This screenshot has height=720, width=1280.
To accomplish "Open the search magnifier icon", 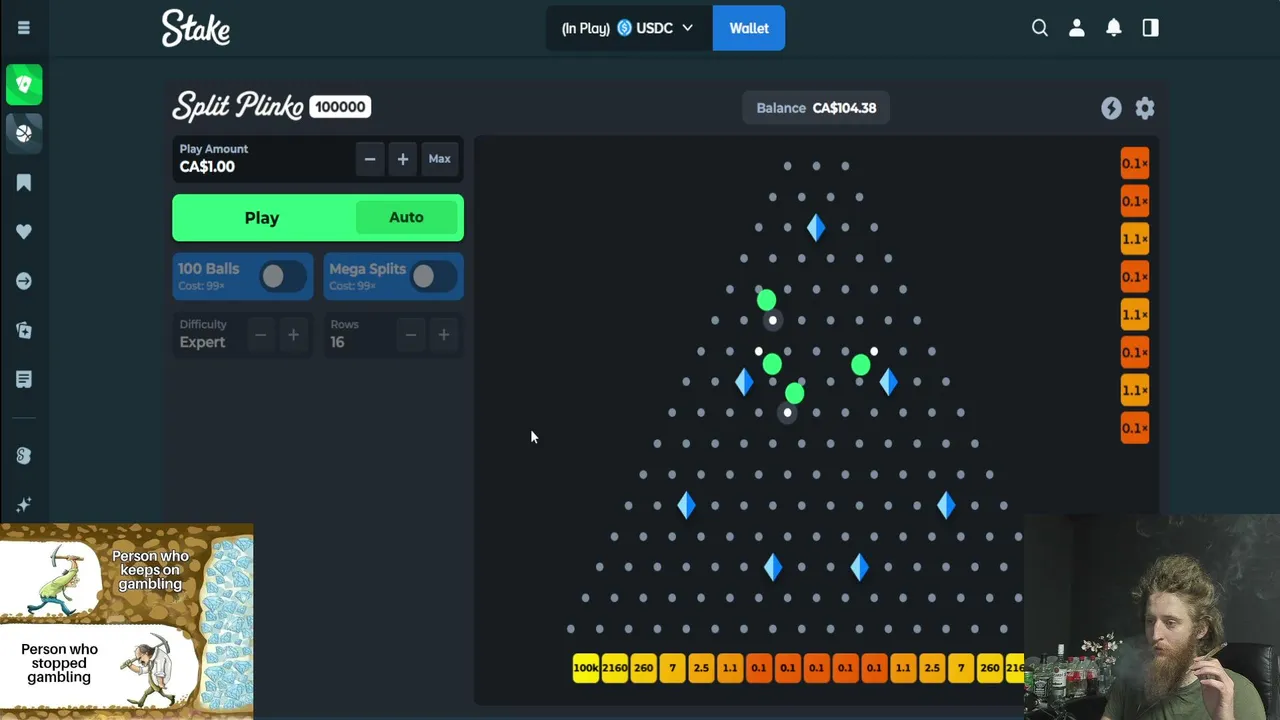I will [x=1040, y=28].
